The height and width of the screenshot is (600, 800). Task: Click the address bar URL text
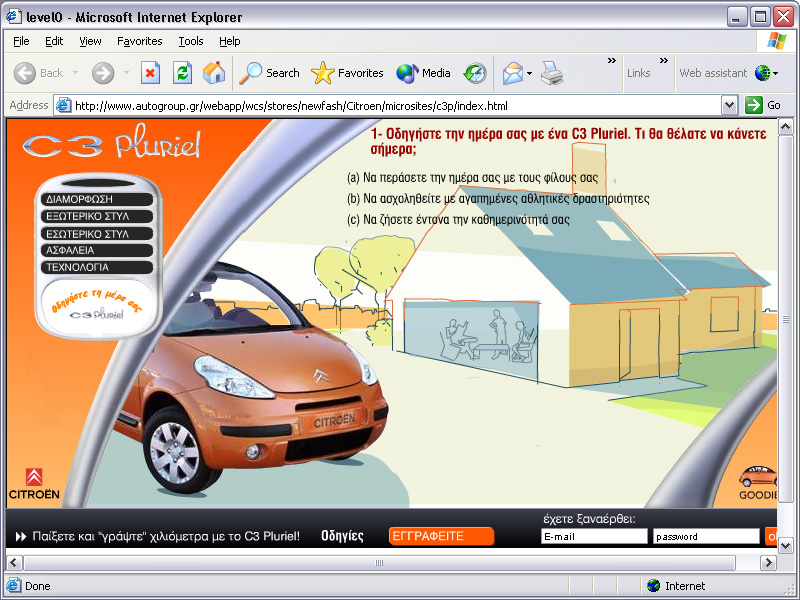click(291, 106)
